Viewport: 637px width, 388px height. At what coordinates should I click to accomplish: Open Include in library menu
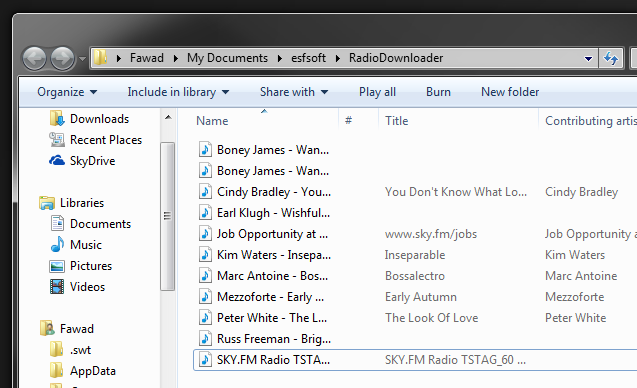point(178,92)
